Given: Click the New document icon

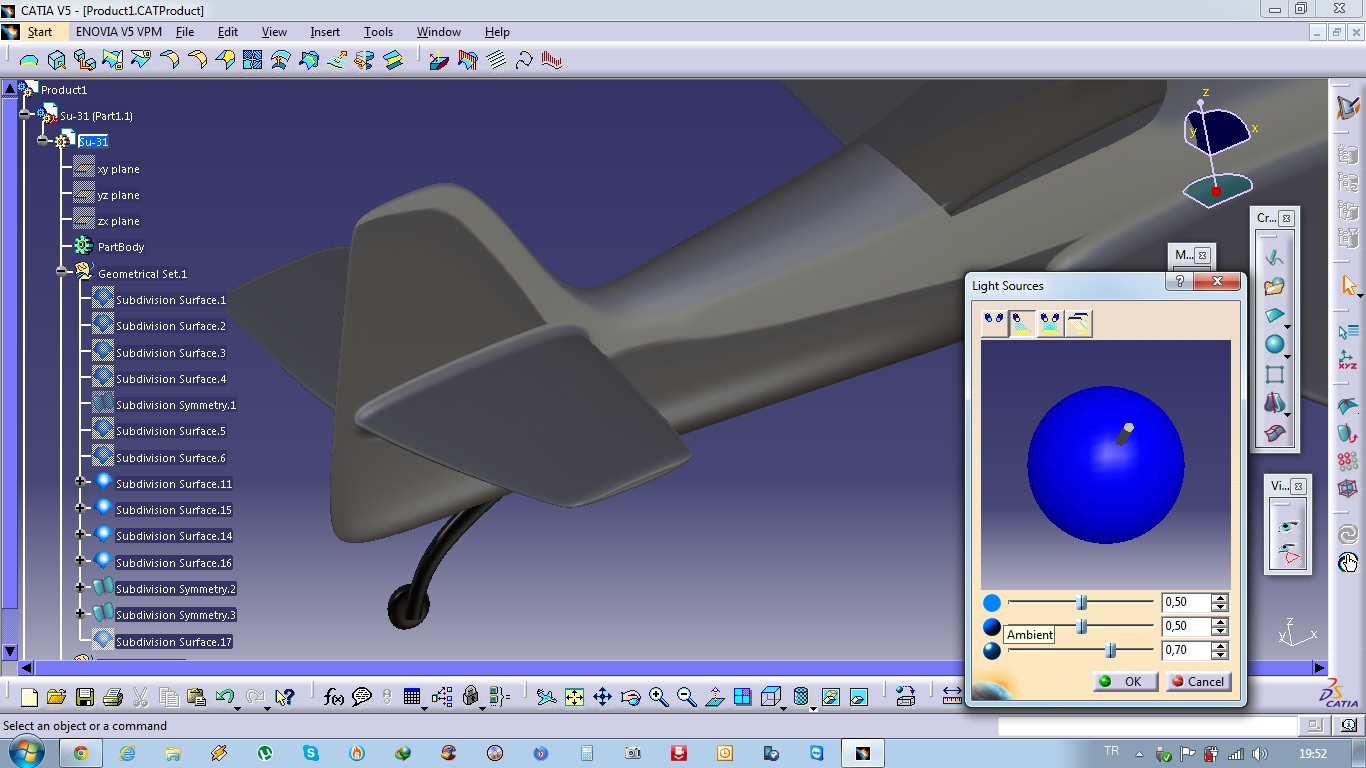Looking at the screenshot, I should click(x=29, y=697).
